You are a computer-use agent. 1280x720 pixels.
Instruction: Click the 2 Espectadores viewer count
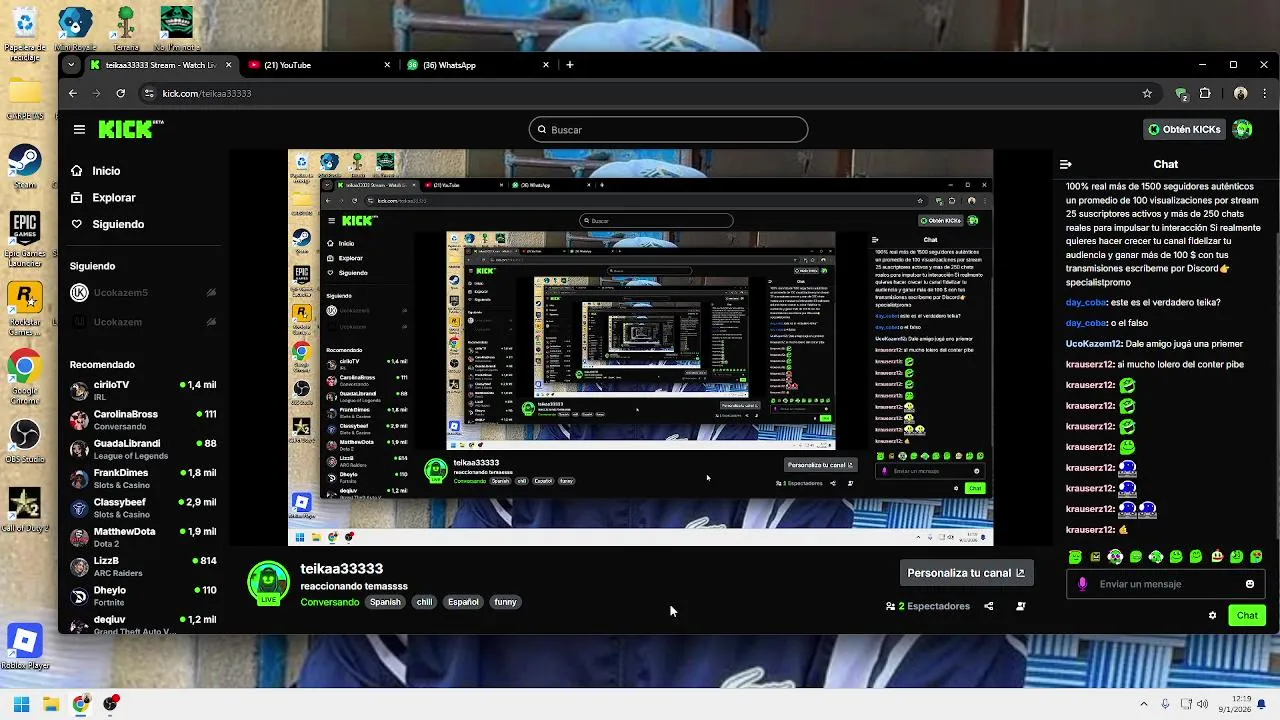[928, 606]
